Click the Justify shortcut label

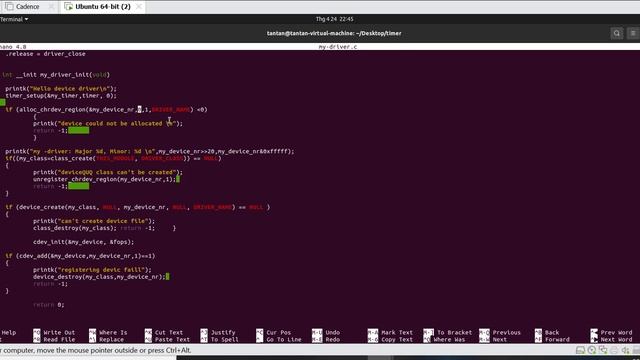pos(223,333)
